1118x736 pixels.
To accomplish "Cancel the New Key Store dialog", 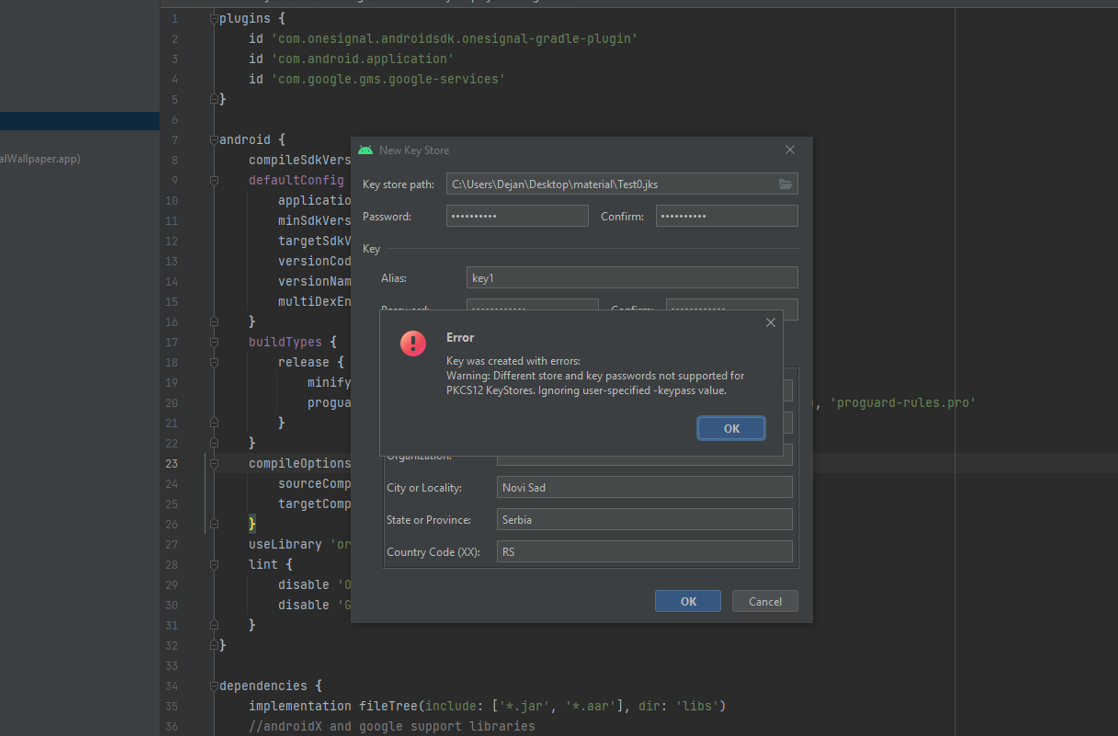I will coord(765,601).
